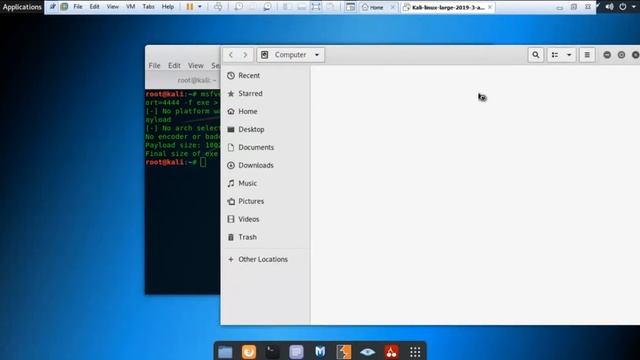The image size is (640, 360).
Task: Close the VMware Home tab
Action: [393, 7]
